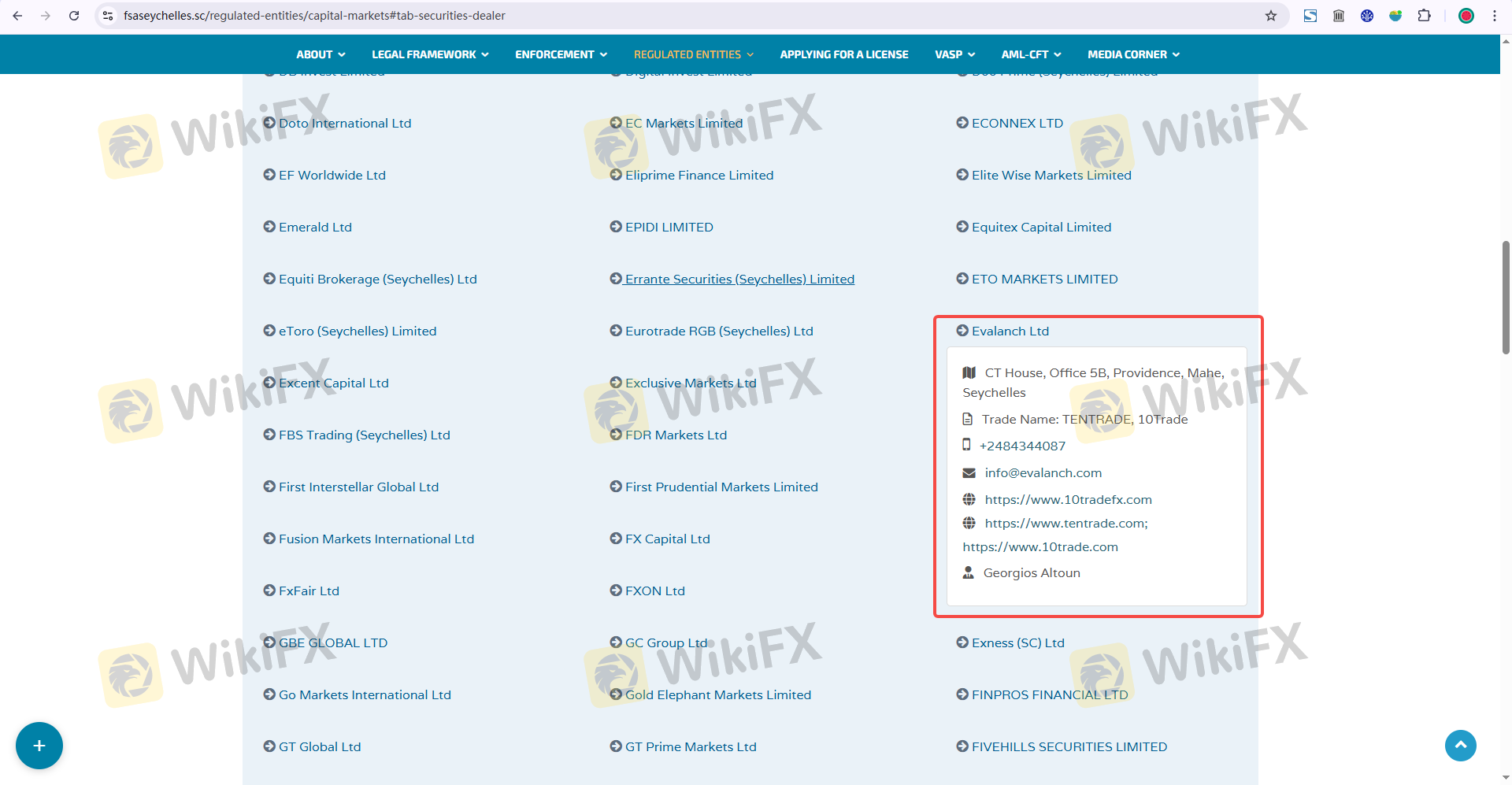Screen dimensions: 1512x785
Task: Open the APPLYING FOR A LICENSE menu item
Action: [x=844, y=54]
